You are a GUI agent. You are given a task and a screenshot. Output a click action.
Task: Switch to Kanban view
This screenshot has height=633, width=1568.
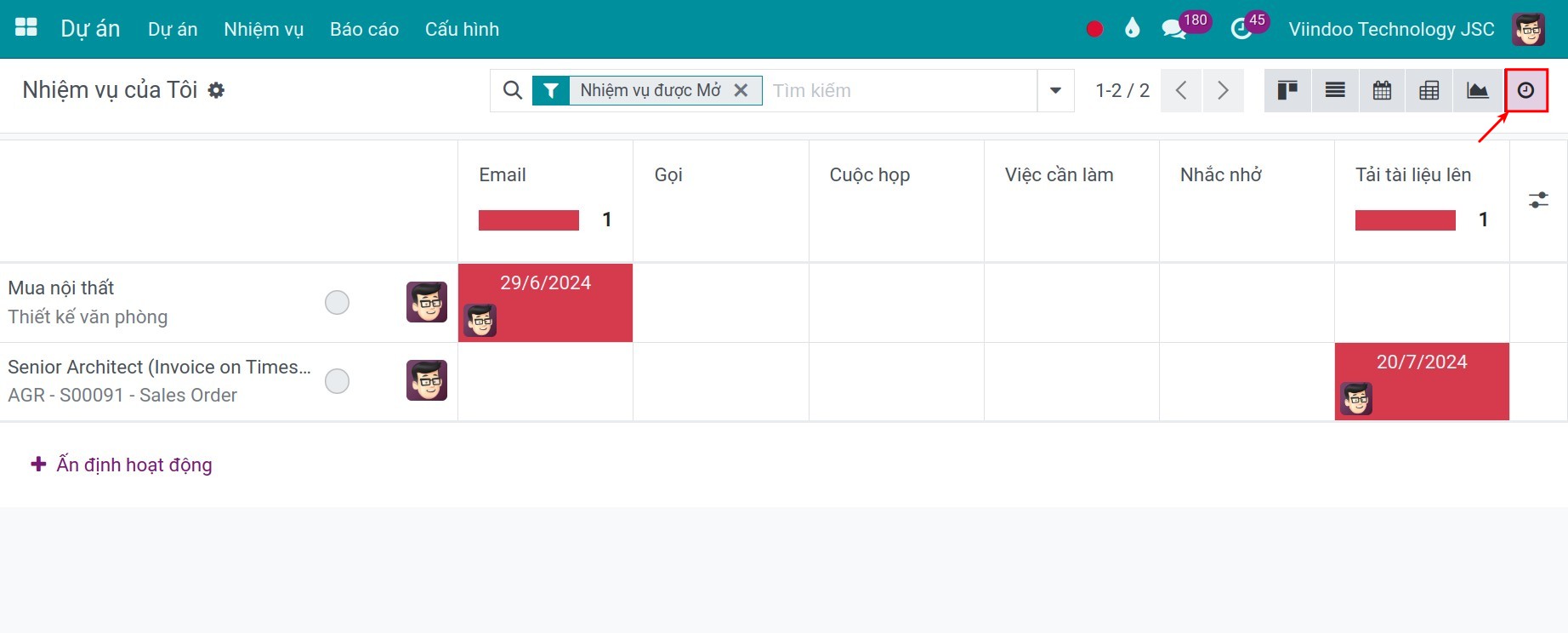pyautogui.click(x=1287, y=90)
